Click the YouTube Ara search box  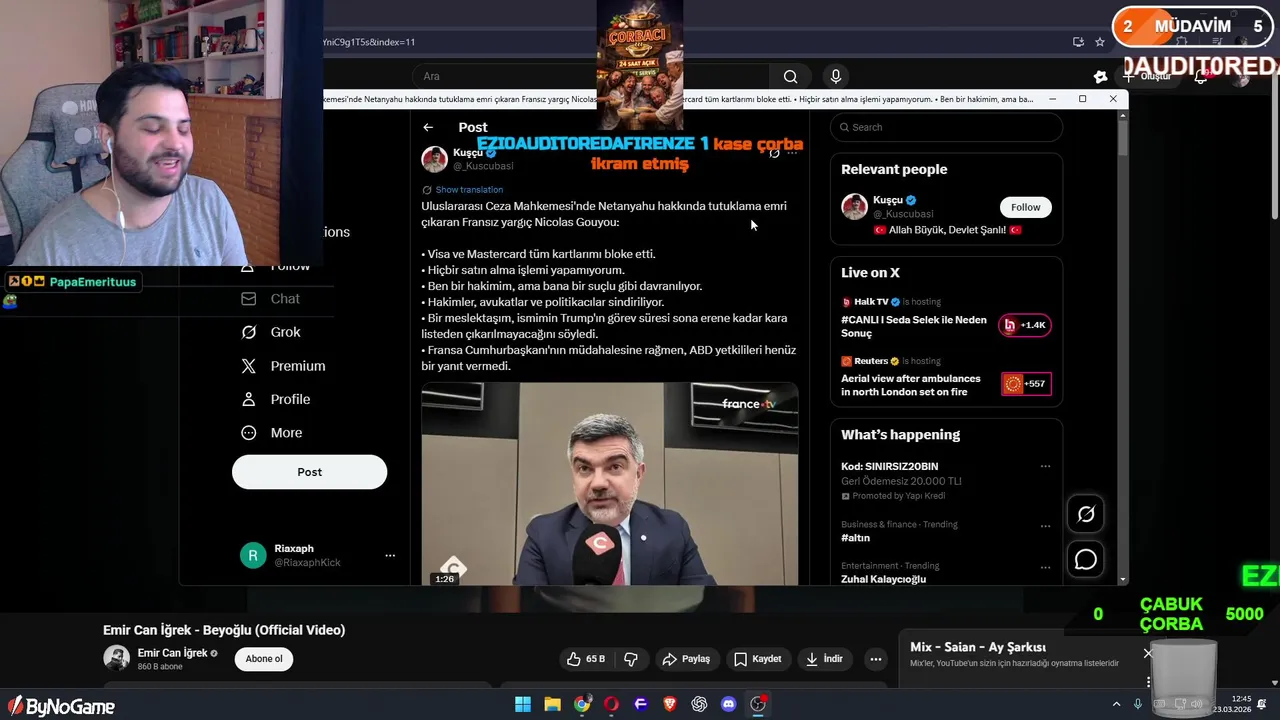tap(591, 76)
